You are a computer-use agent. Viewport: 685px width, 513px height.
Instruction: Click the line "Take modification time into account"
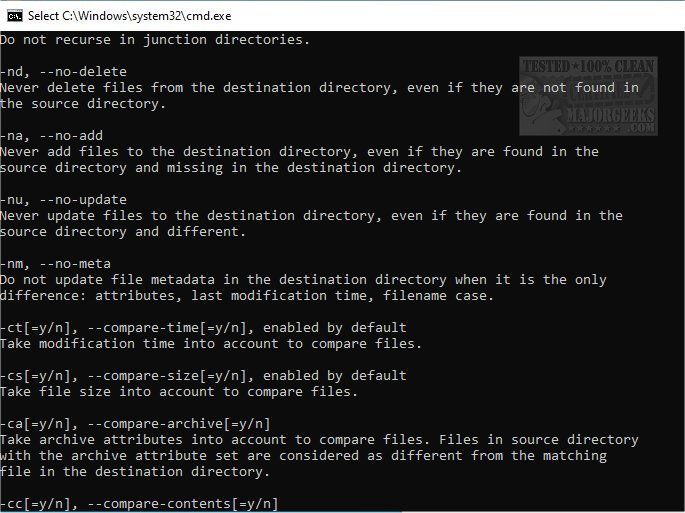pos(142,343)
